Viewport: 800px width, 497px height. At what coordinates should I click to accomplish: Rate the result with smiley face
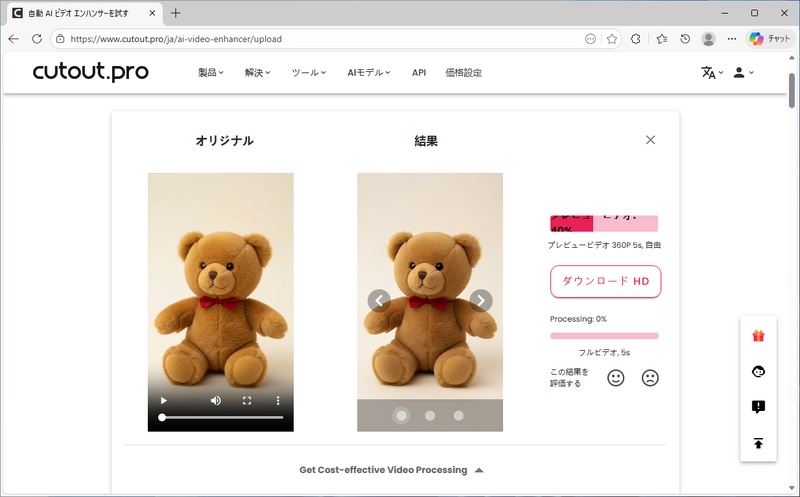(x=616, y=378)
